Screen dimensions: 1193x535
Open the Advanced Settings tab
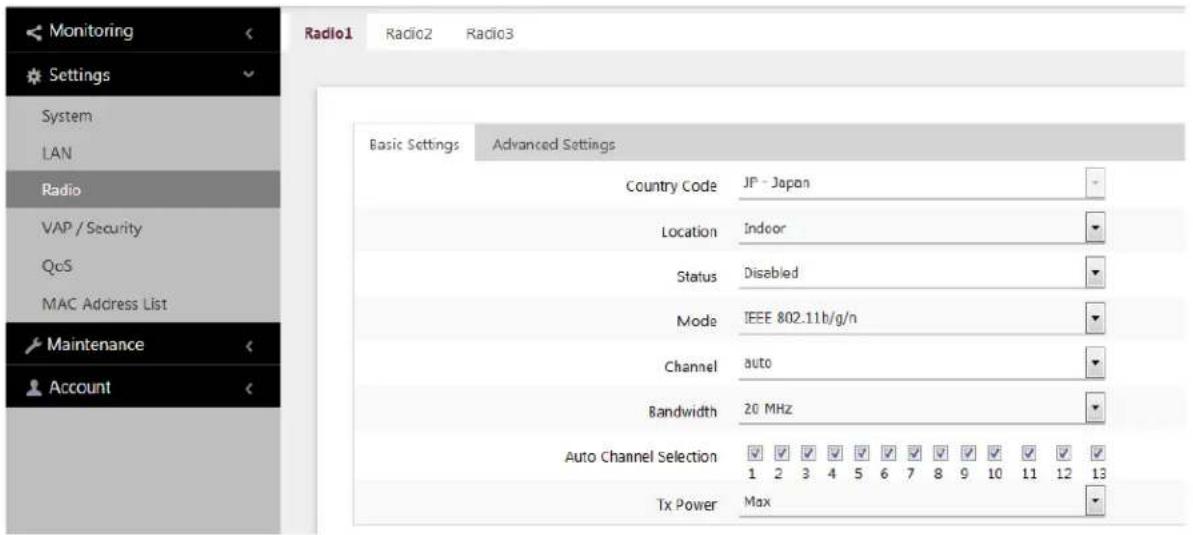[x=554, y=144]
